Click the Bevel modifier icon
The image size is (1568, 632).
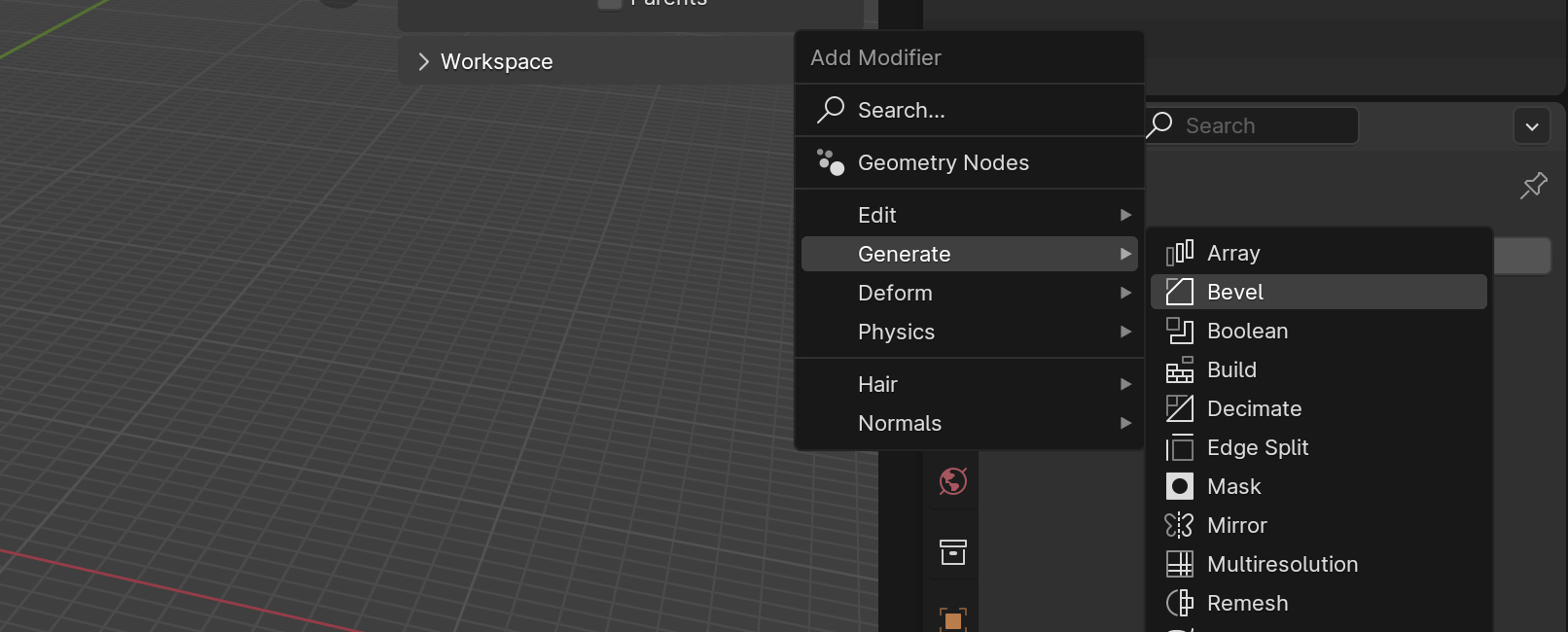pos(1179,292)
